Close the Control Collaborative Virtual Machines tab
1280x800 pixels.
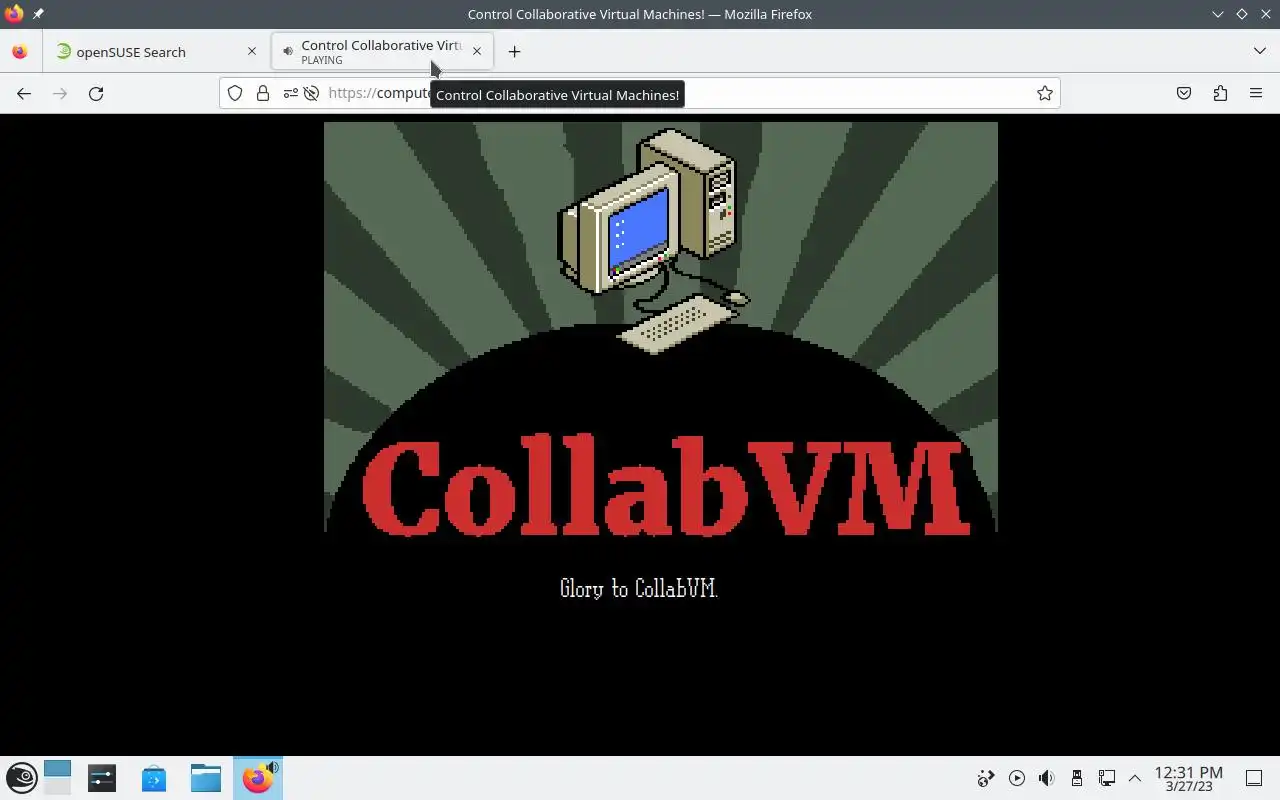[477, 51]
